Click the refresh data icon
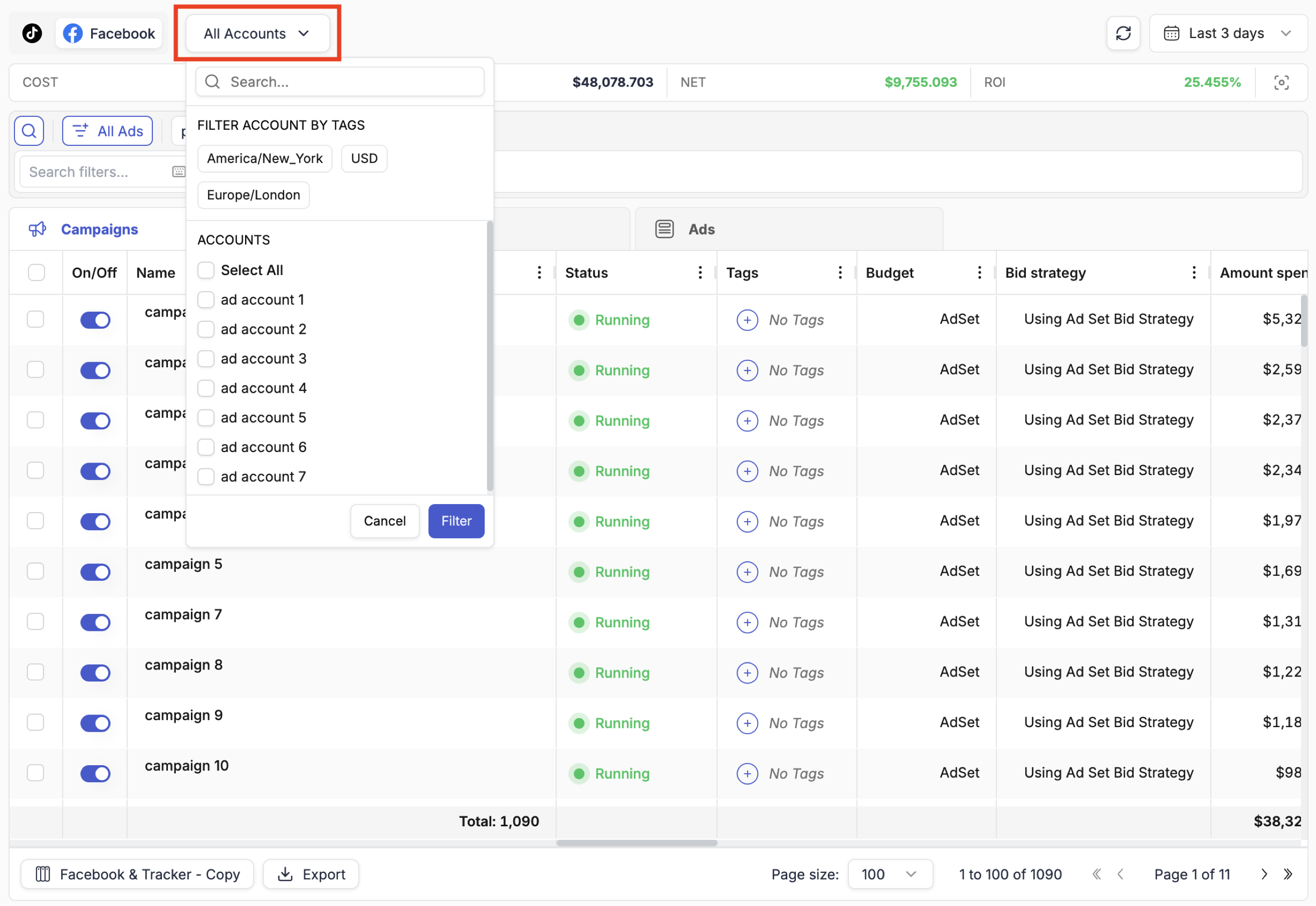 (x=1123, y=34)
